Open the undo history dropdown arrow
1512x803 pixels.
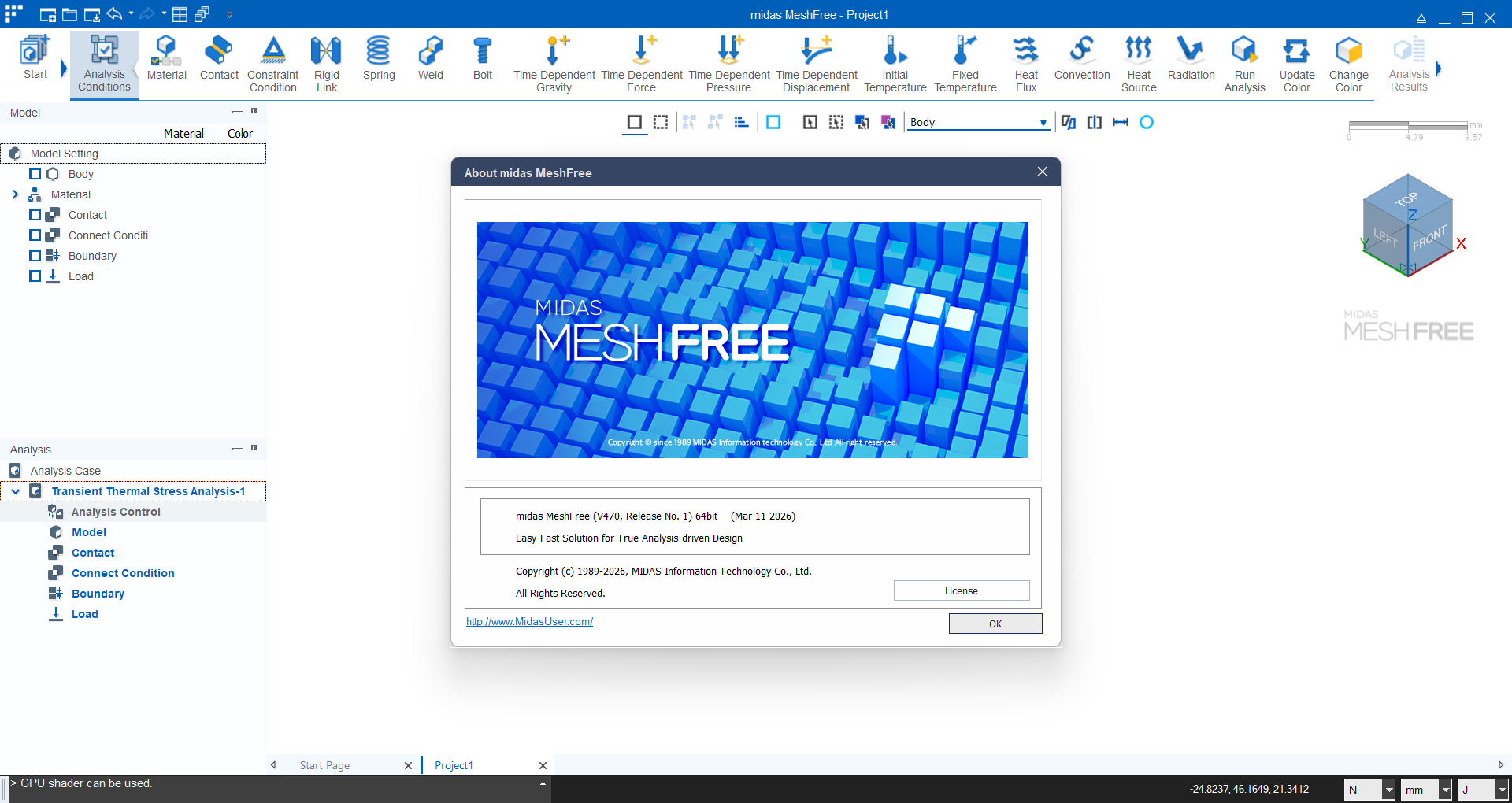click(x=131, y=13)
